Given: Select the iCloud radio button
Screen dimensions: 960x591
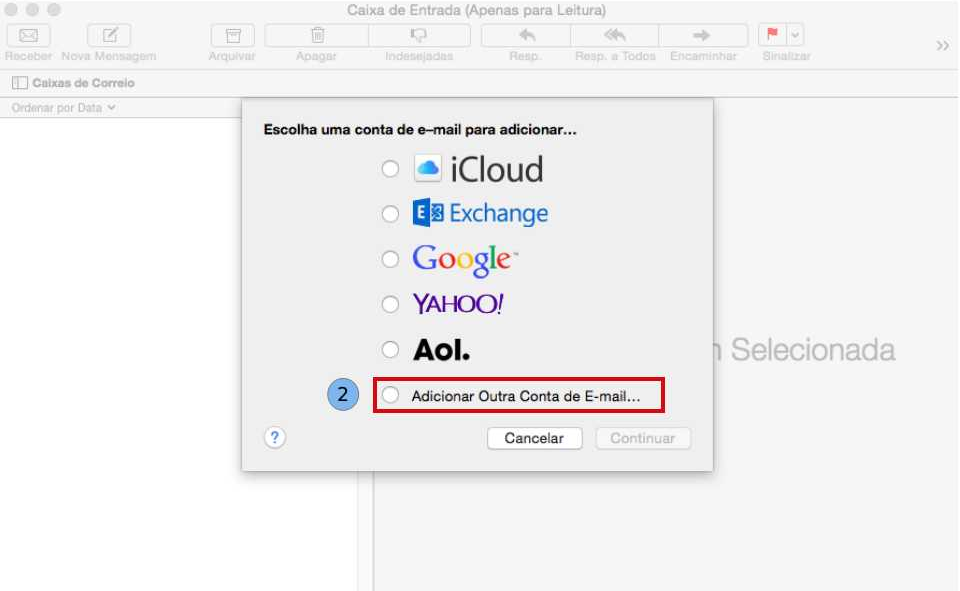Looking at the screenshot, I should [390, 169].
